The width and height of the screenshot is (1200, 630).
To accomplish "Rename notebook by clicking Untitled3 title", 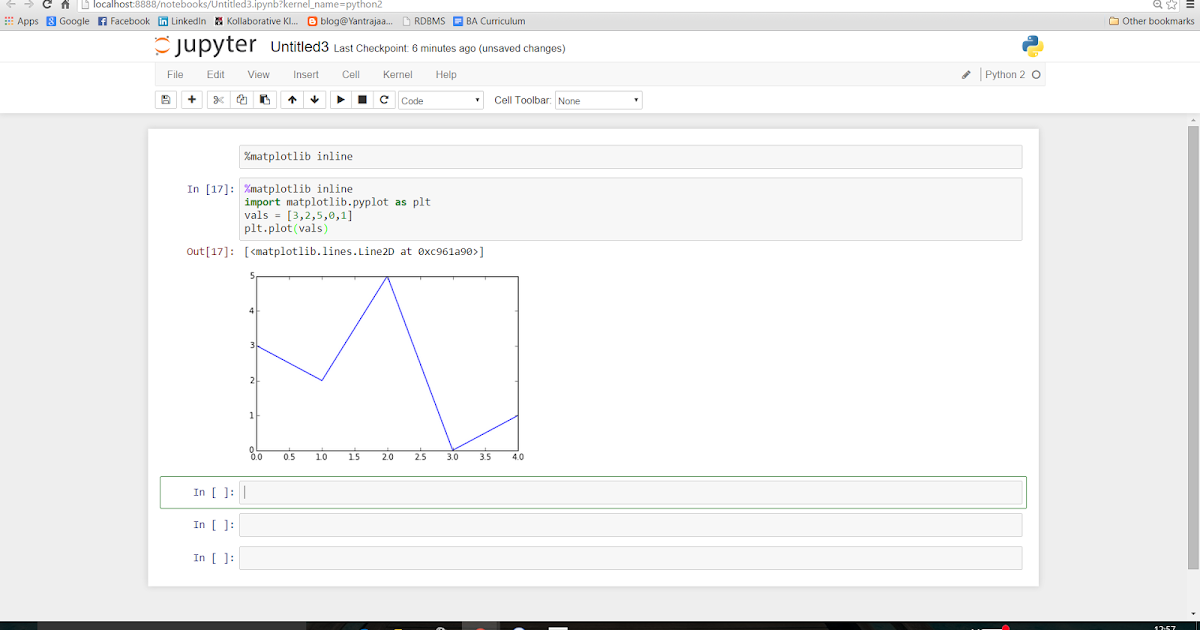I will [x=298, y=47].
